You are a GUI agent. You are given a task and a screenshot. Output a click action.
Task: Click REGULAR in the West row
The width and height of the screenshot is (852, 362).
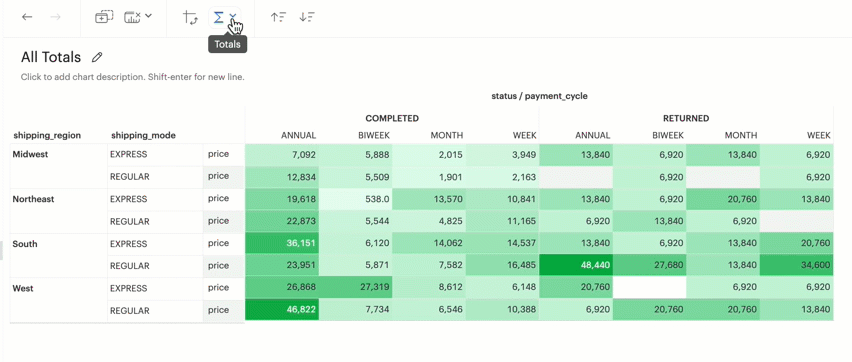(x=130, y=311)
